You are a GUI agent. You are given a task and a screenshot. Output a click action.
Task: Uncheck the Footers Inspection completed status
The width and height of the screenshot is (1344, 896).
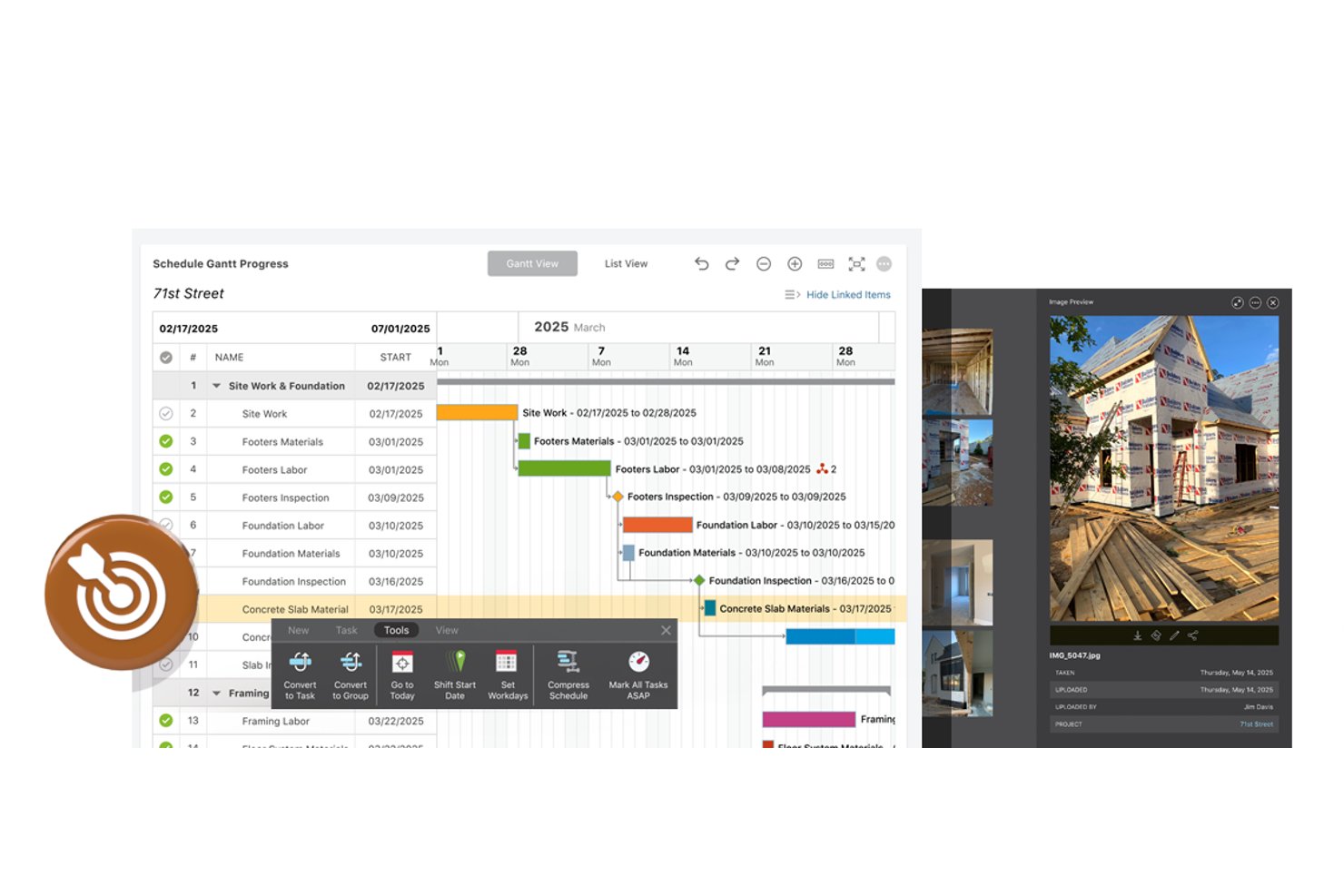pos(166,497)
